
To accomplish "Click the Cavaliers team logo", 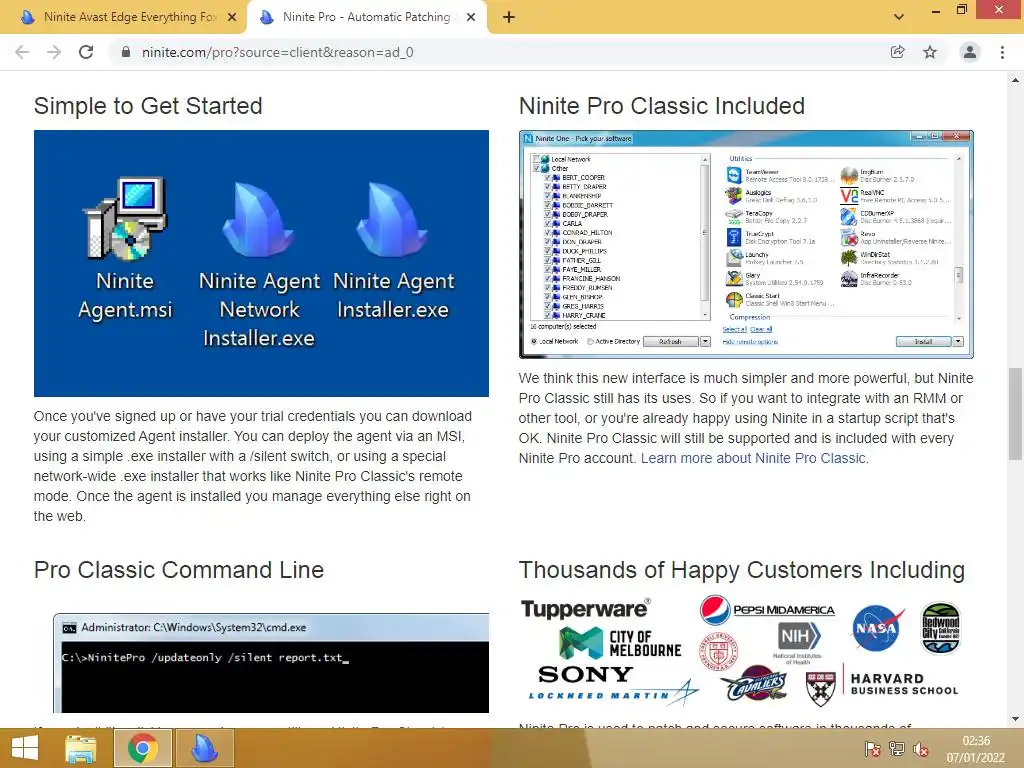I will (756, 683).
